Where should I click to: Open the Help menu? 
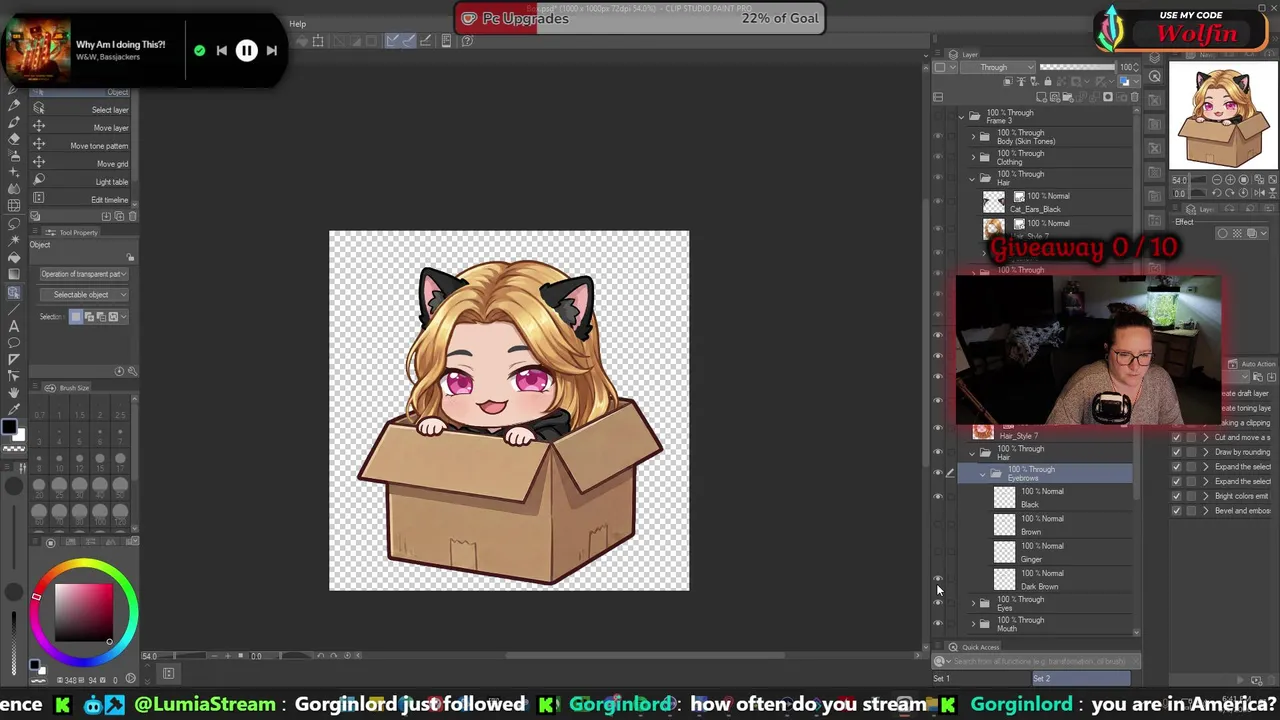(x=298, y=24)
